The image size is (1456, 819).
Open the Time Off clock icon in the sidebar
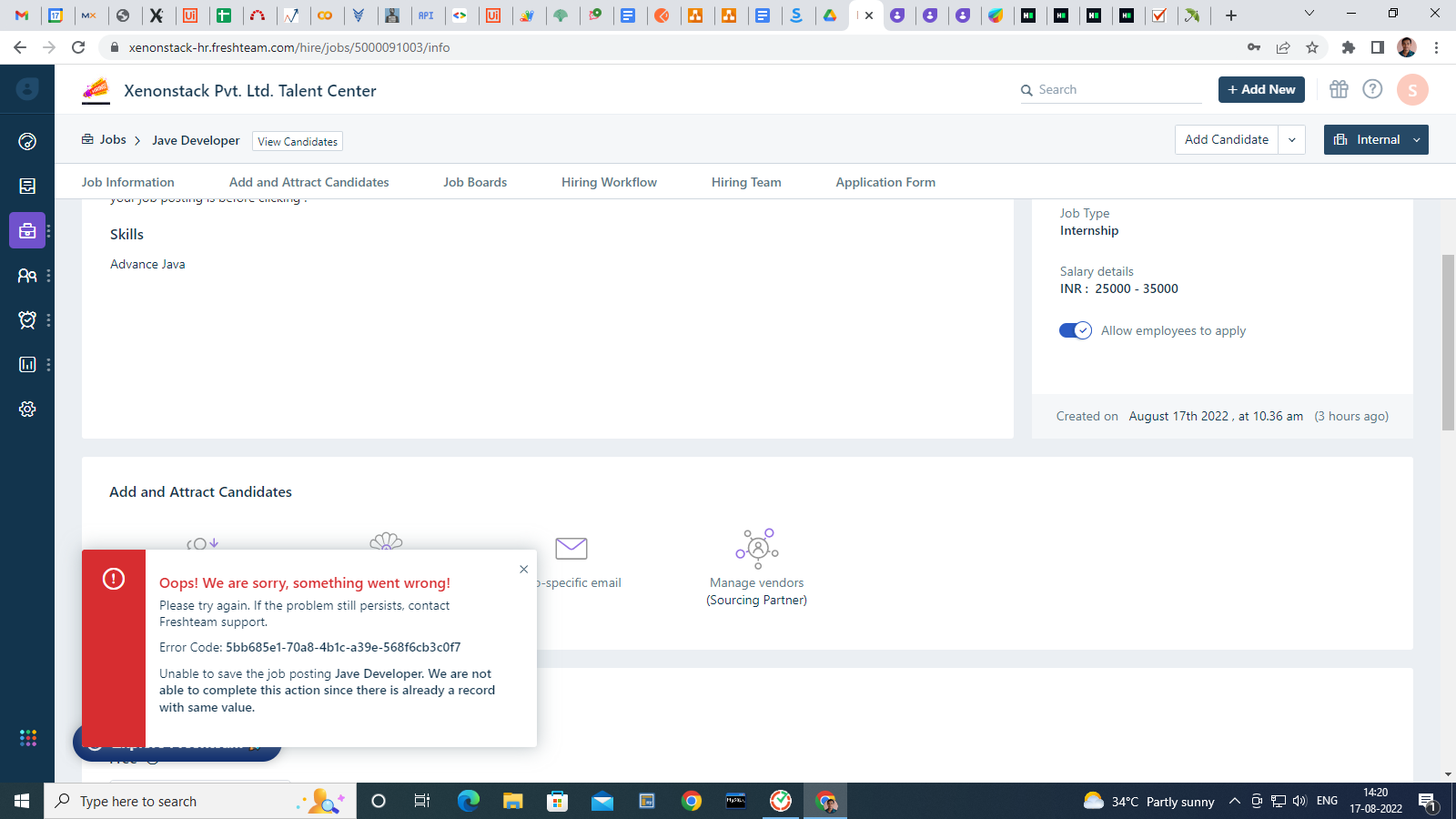click(27, 319)
